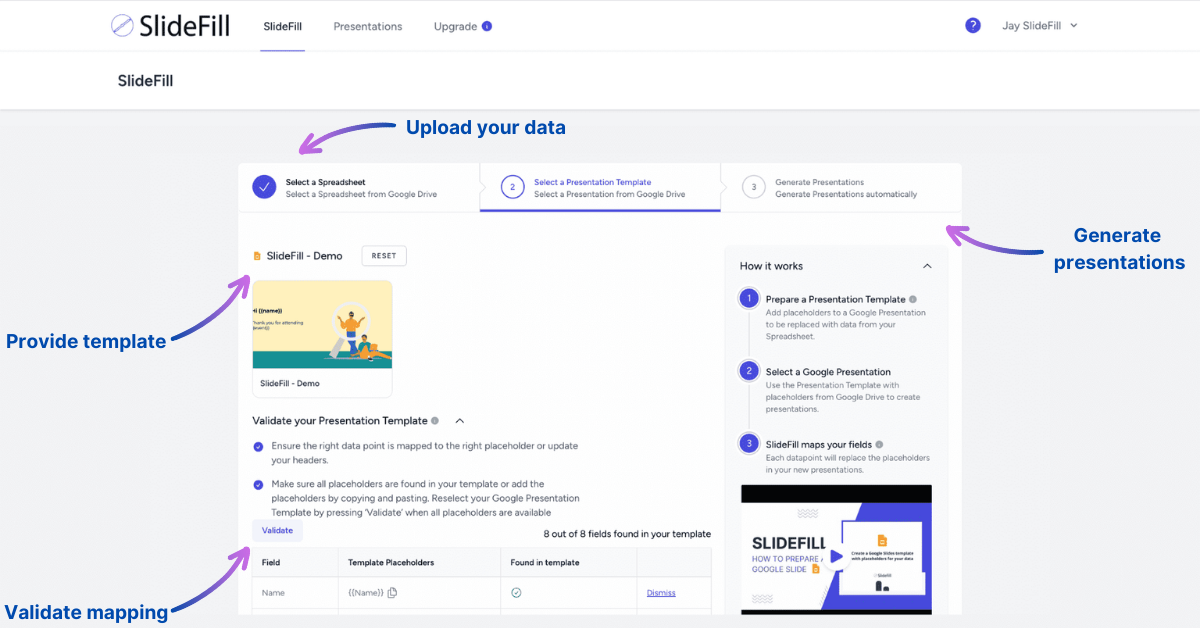Collapse the Validate your Presentation Template section
Screen dimensions: 1200x628
(x=460, y=421)
